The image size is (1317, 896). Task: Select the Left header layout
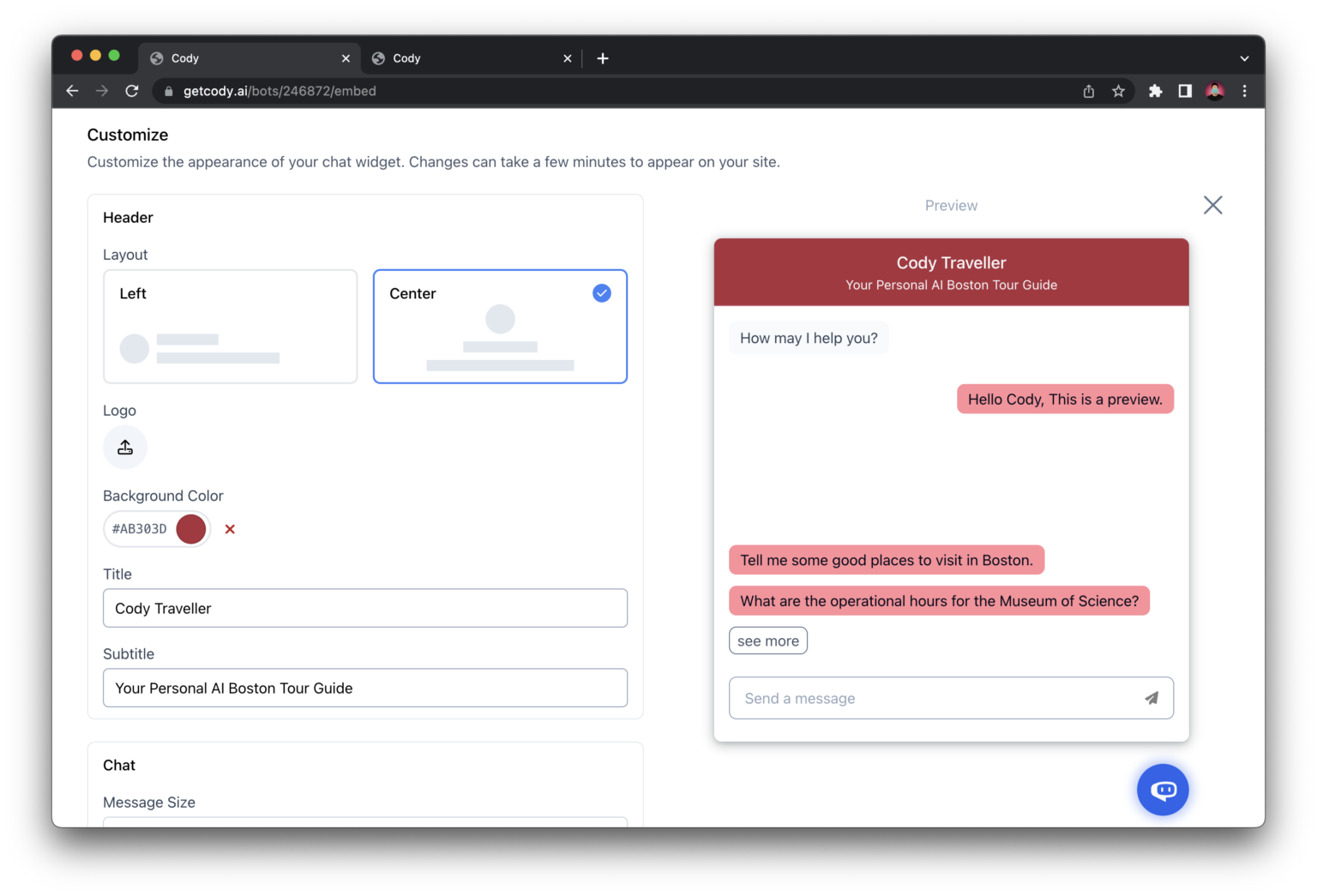(x=230, y=327)
